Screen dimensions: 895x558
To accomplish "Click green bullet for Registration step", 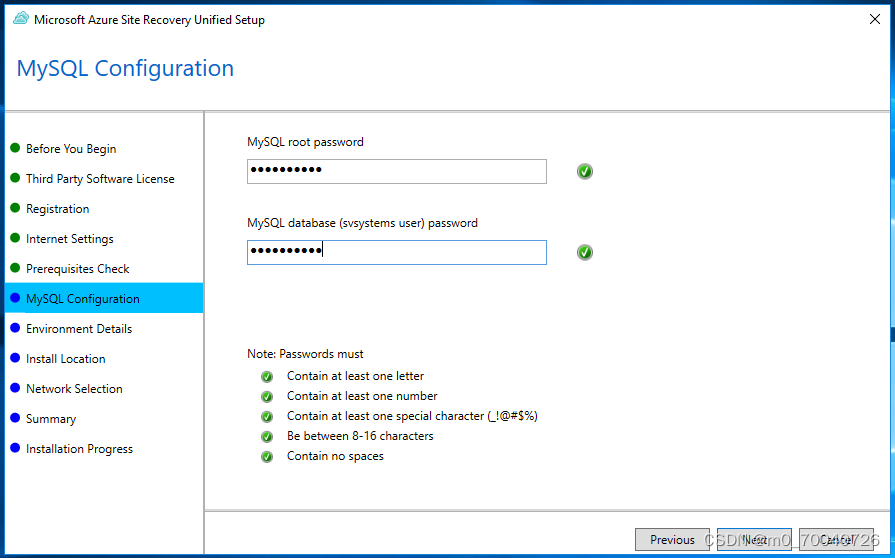I will point(15,208).
